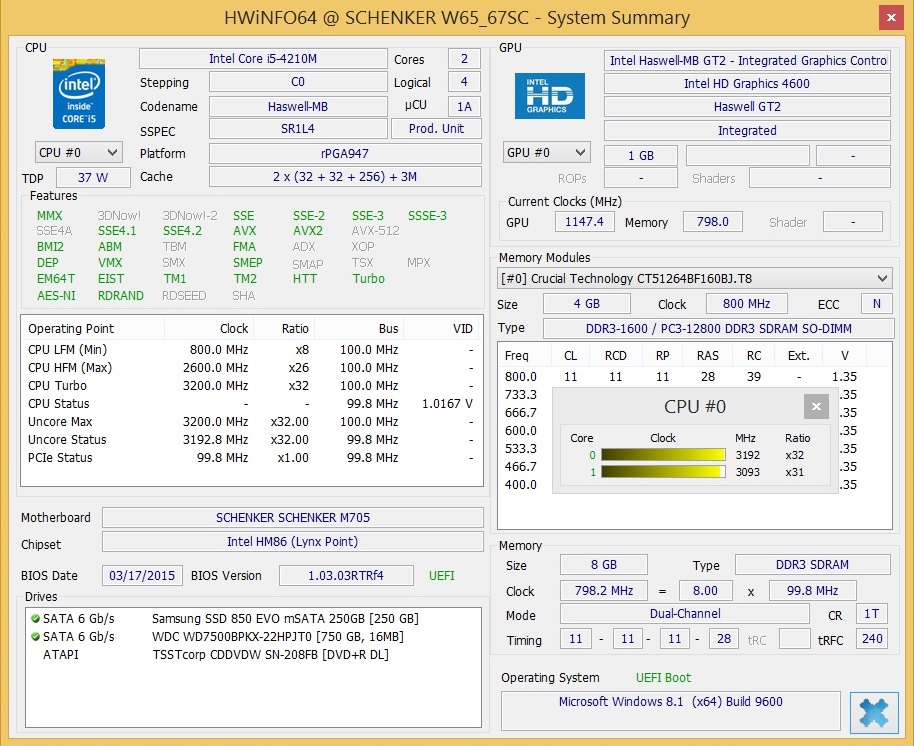
Task: Click the Codename value Haswell-MB
Action: pos(298,107)
